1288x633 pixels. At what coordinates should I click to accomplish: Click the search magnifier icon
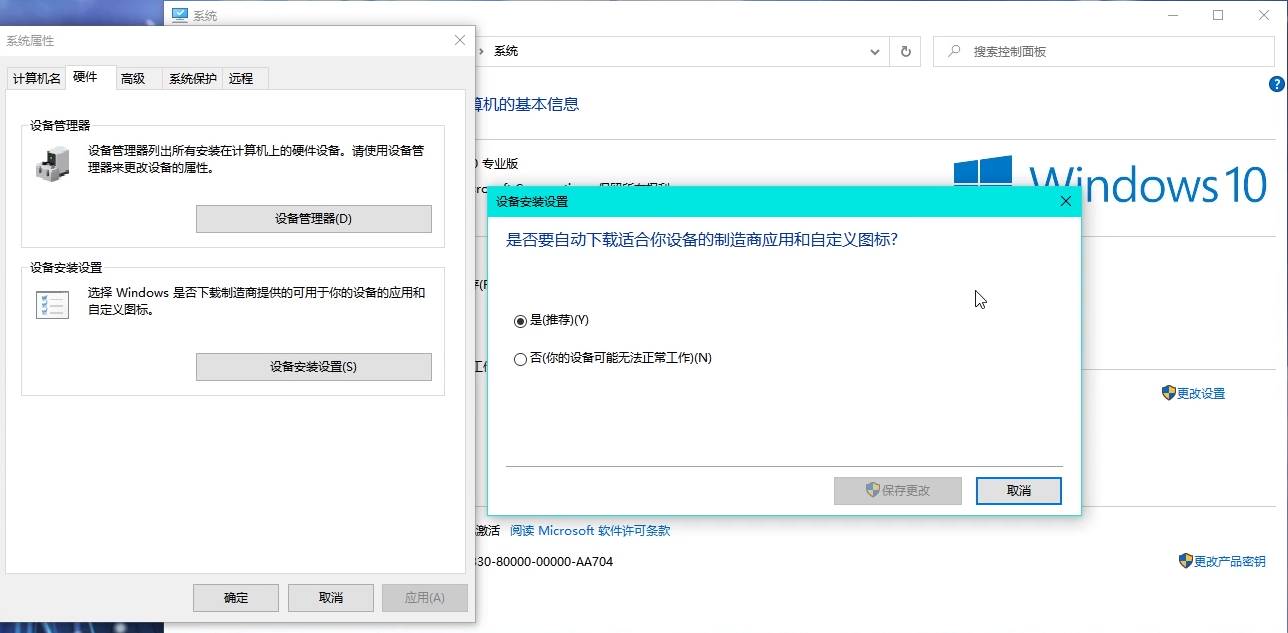[x=954, y=51]
